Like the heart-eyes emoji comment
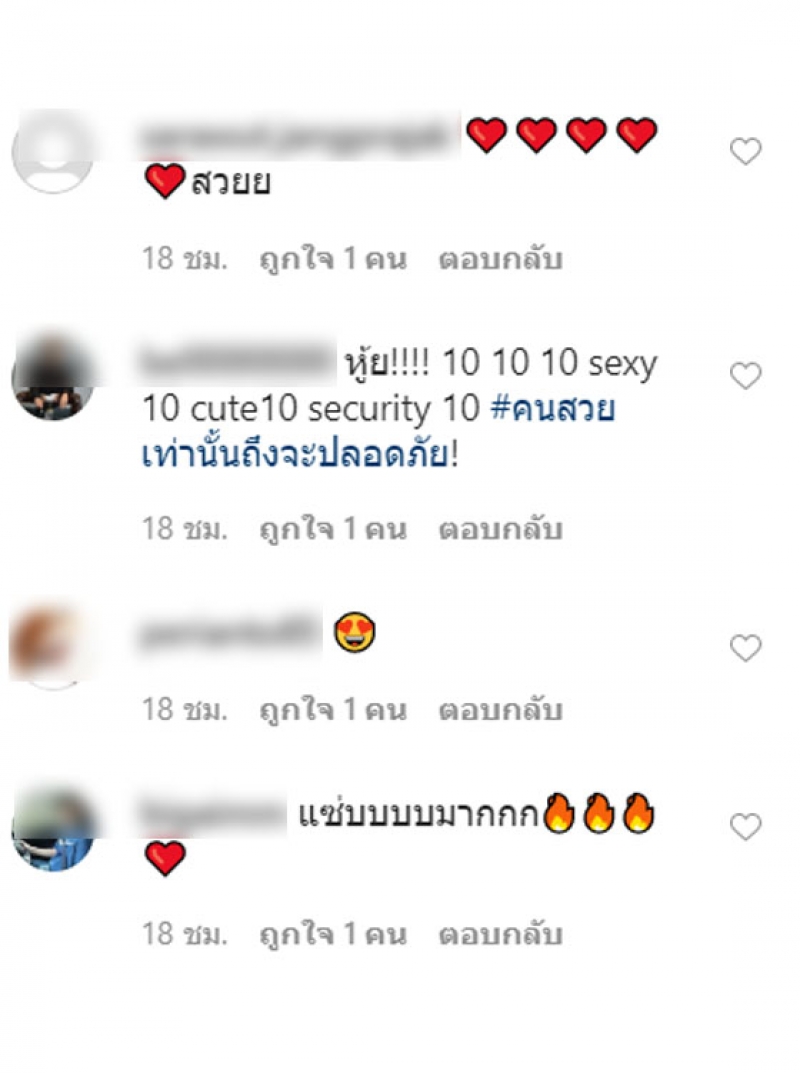 [x=745, y=648]
